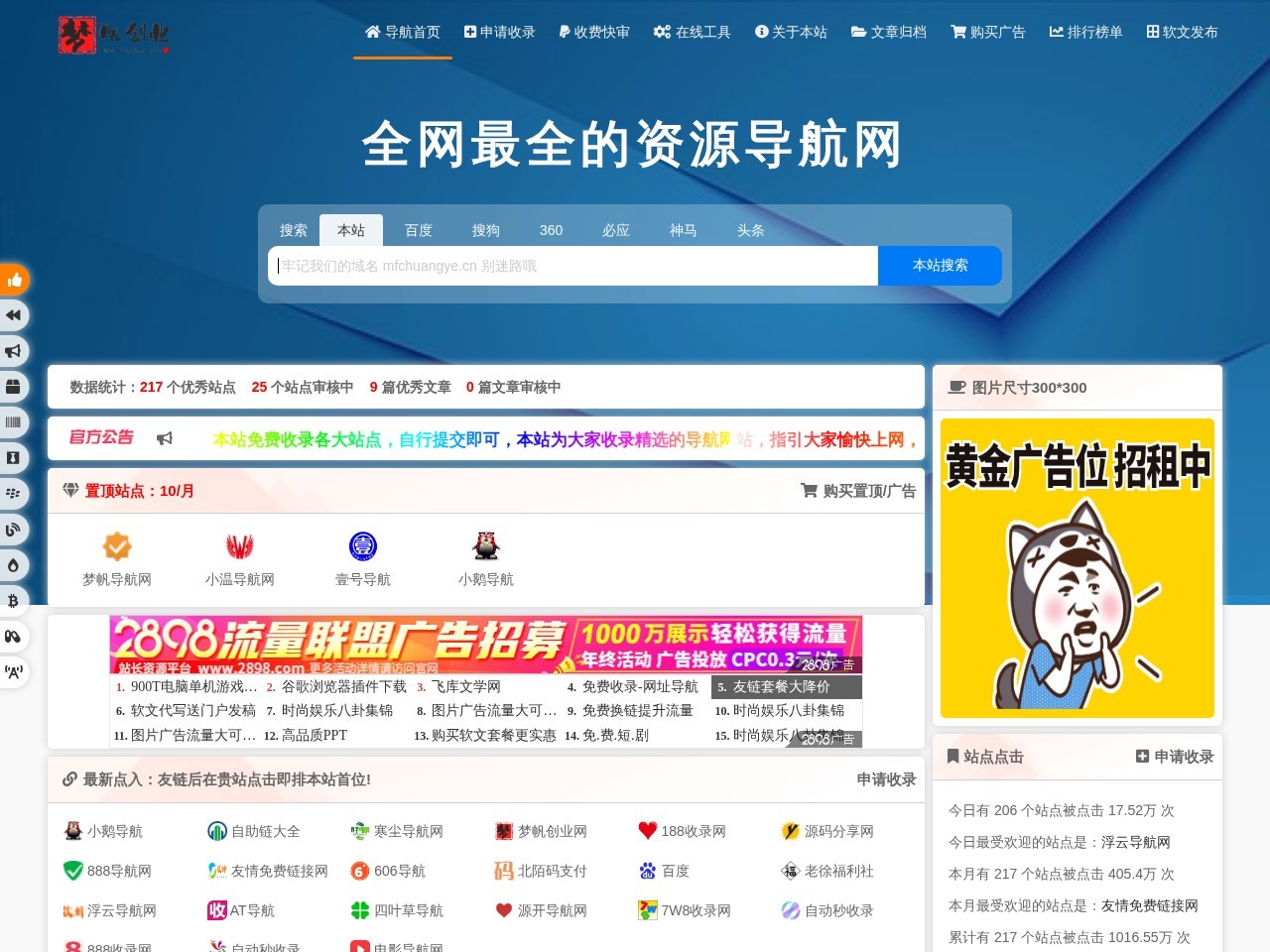The width and height of the screenshot is (1270, 952).
Task: Click 900T电脑单机游戏 ad link
Action: point(193,686)
